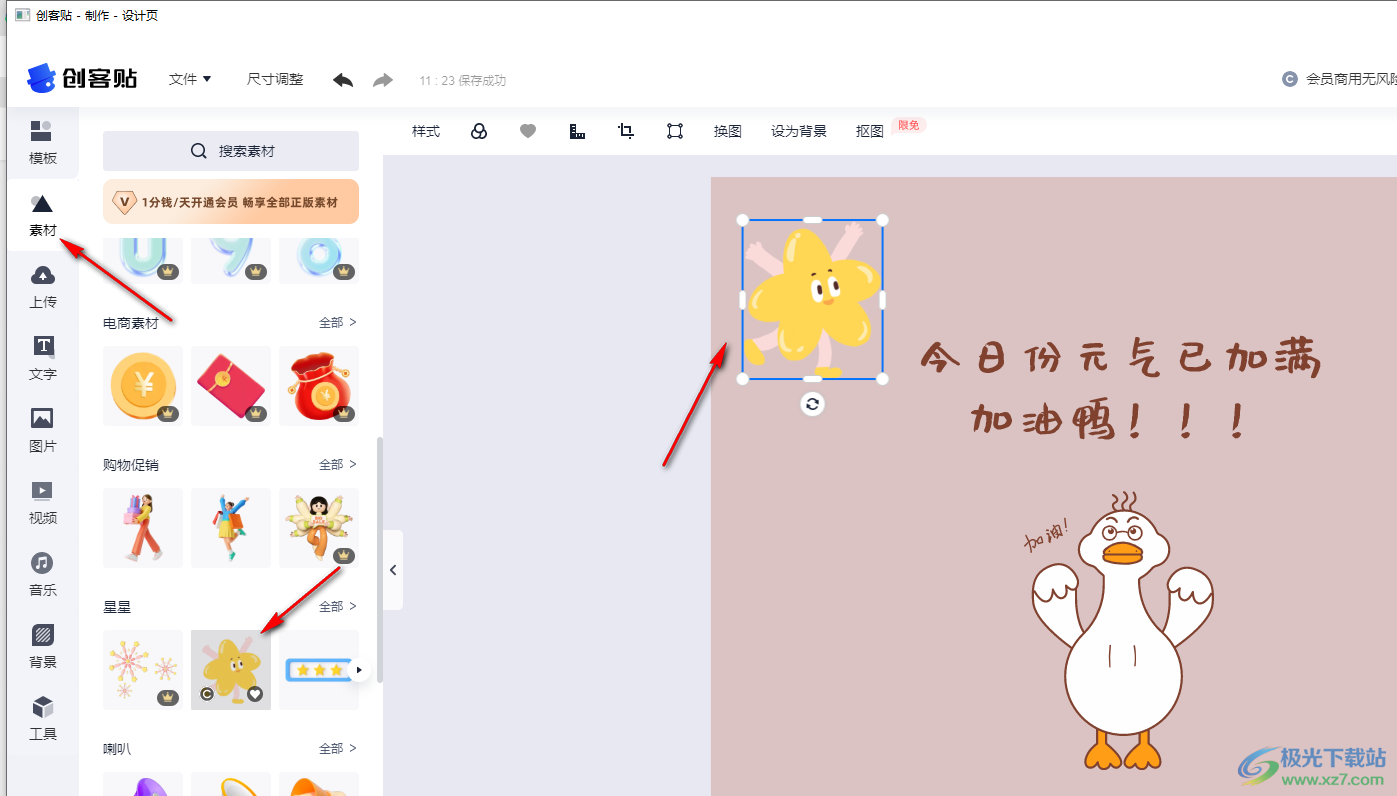Expand 全部 for 电商素材
1397x796 pixels.
point(338,323)
